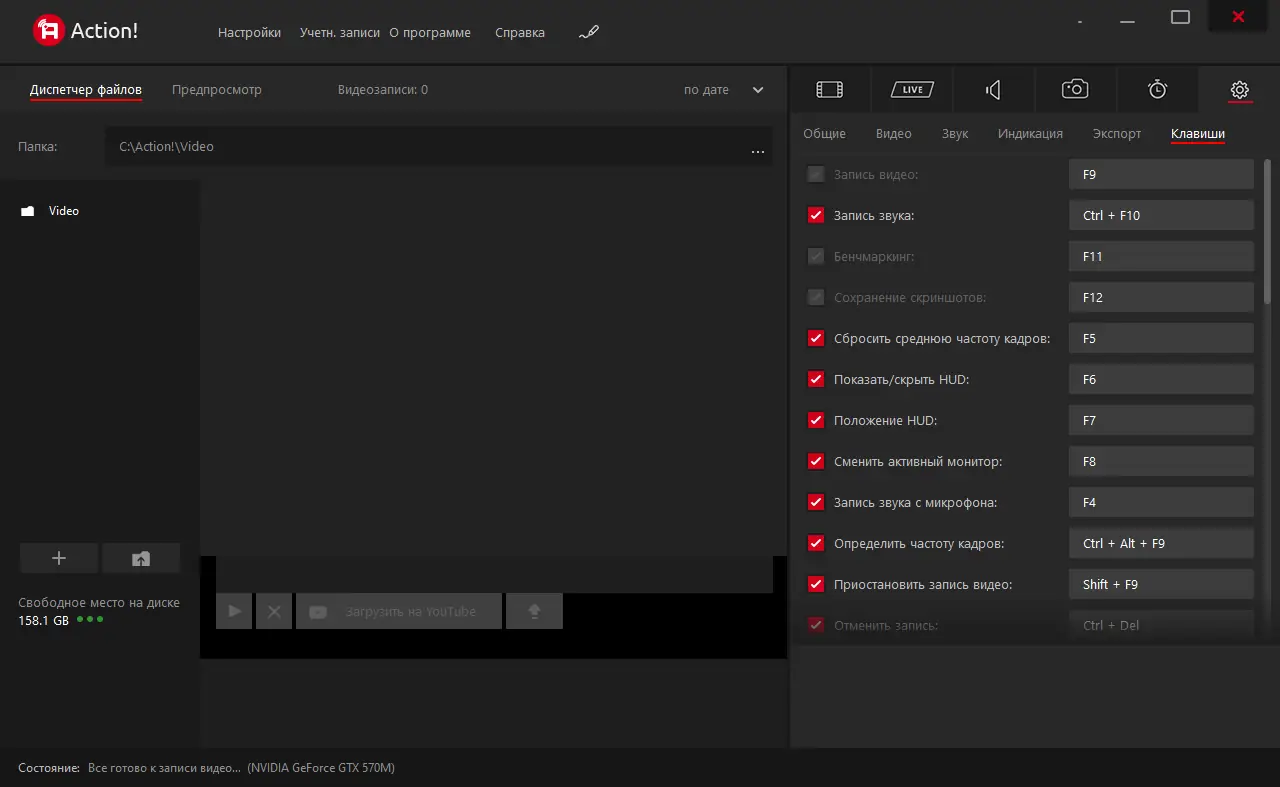Select the Звук settings tab

coord(955,133)
